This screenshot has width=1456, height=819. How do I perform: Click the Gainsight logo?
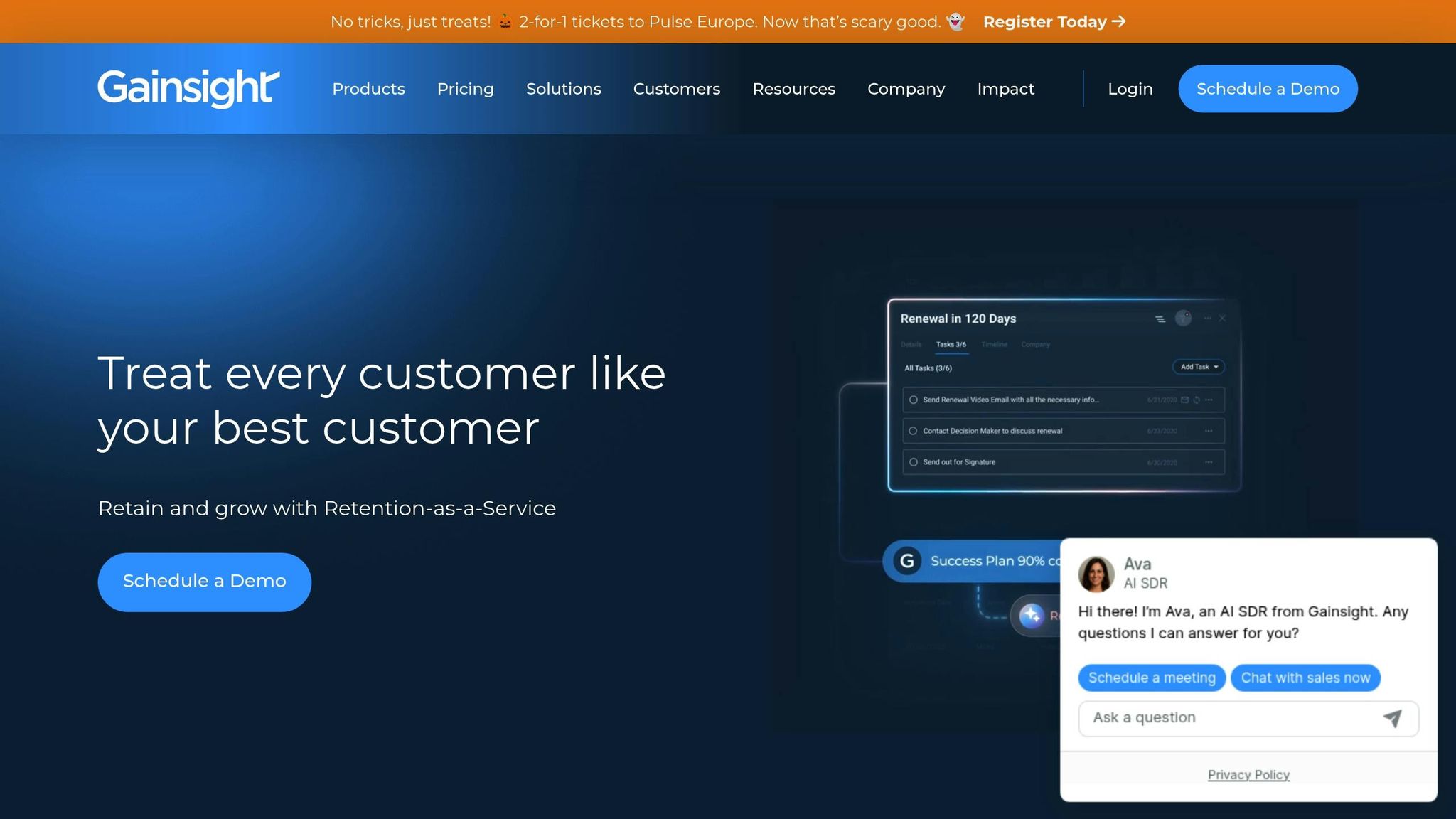188,88
